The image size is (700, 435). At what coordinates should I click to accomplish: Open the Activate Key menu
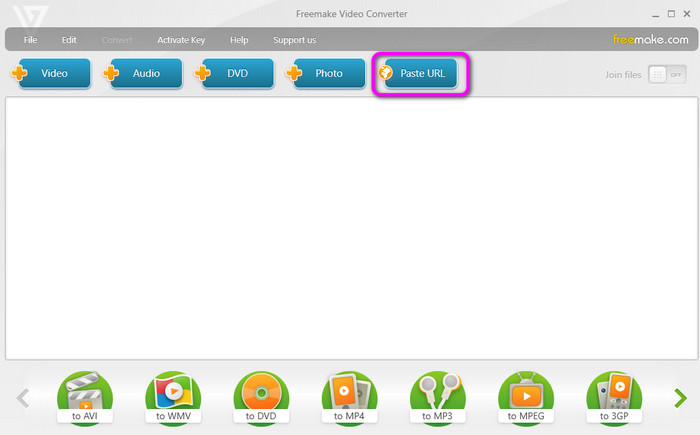[x=181, y=40]
